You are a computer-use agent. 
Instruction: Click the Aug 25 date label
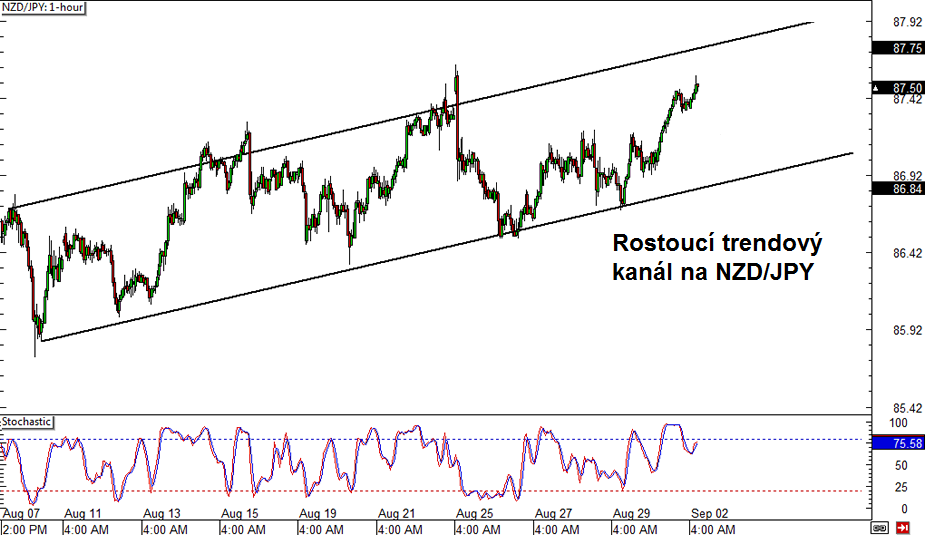475,514
